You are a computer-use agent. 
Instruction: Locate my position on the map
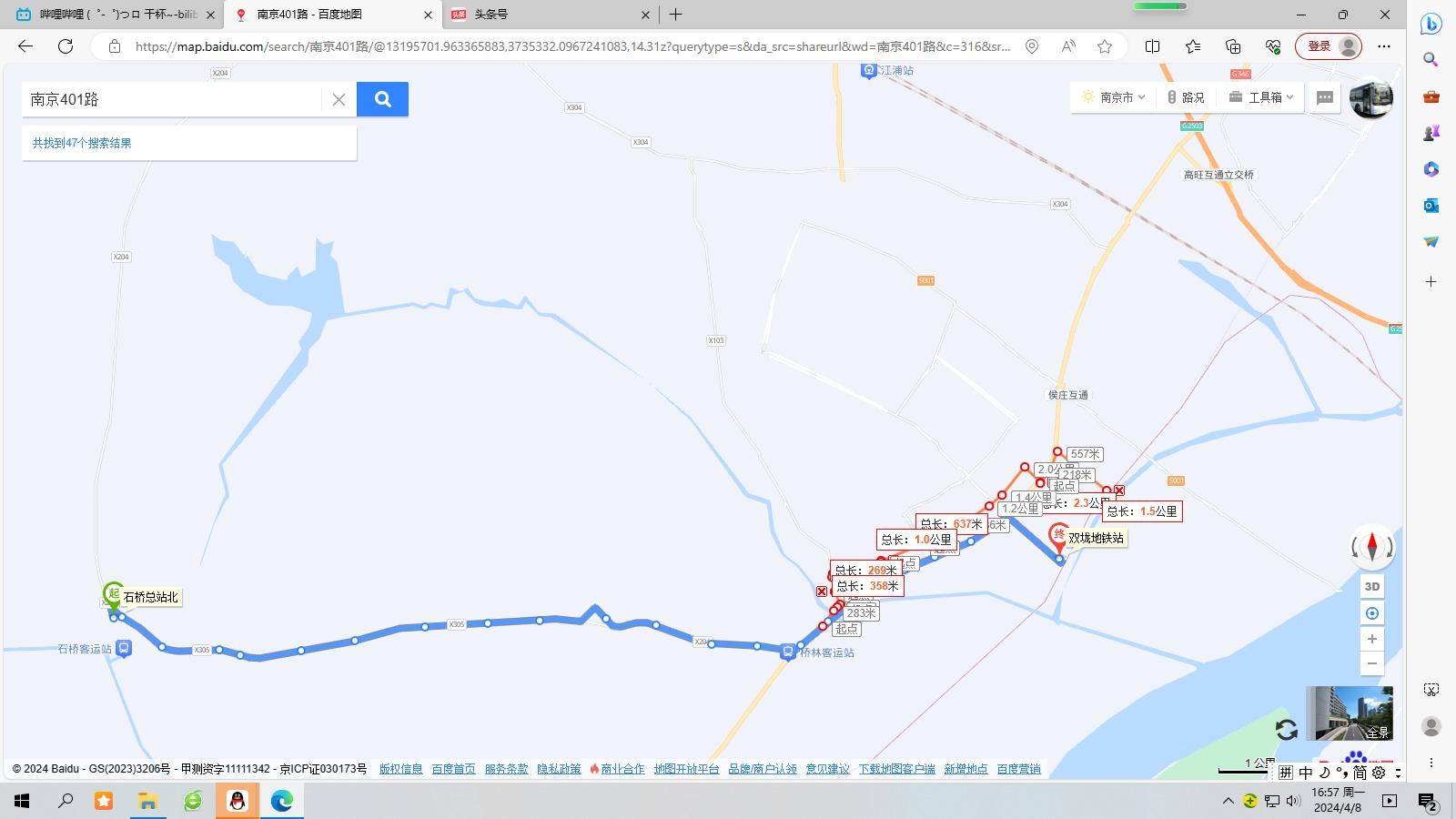(x=1372, y=613)
